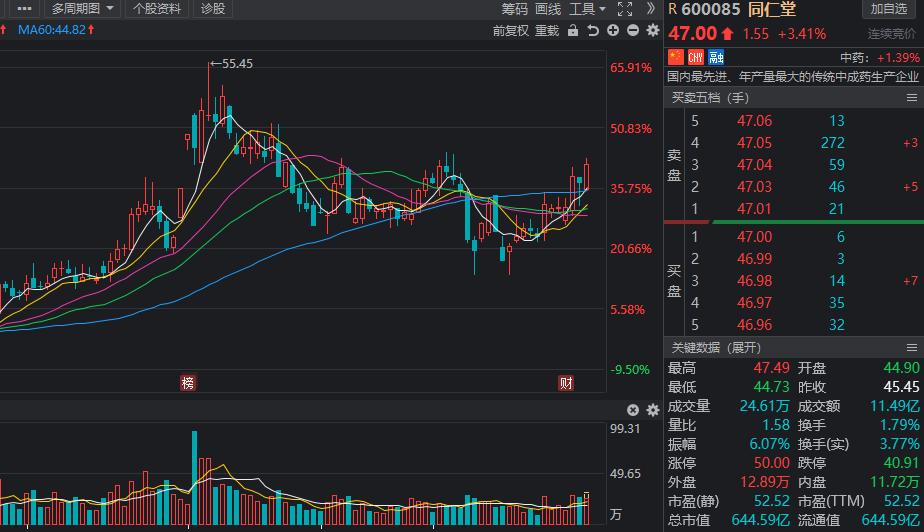The height and width of the screenshot is (532, 924).
Task: Click the CNY currency icon
Action: click(696, 57)
